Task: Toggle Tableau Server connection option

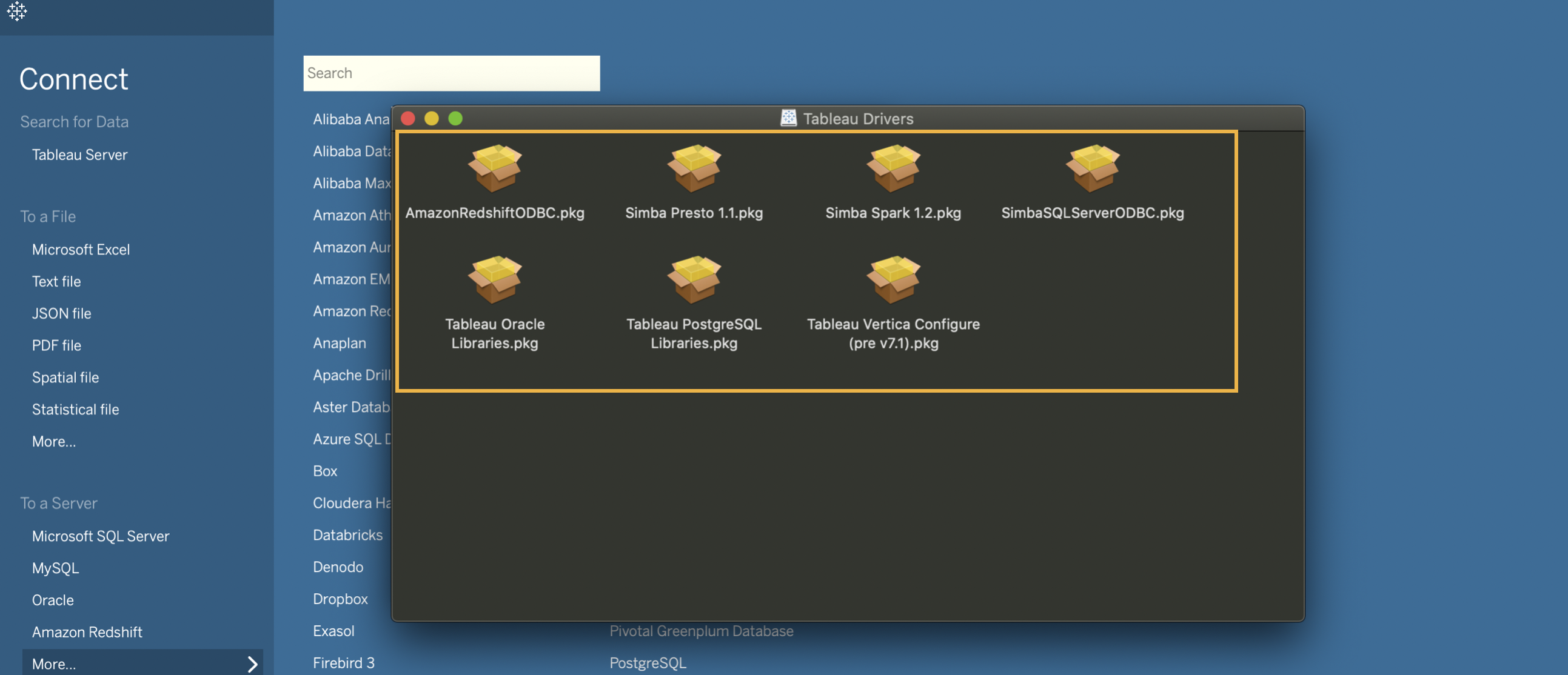Action: click(x=79, y=155)
